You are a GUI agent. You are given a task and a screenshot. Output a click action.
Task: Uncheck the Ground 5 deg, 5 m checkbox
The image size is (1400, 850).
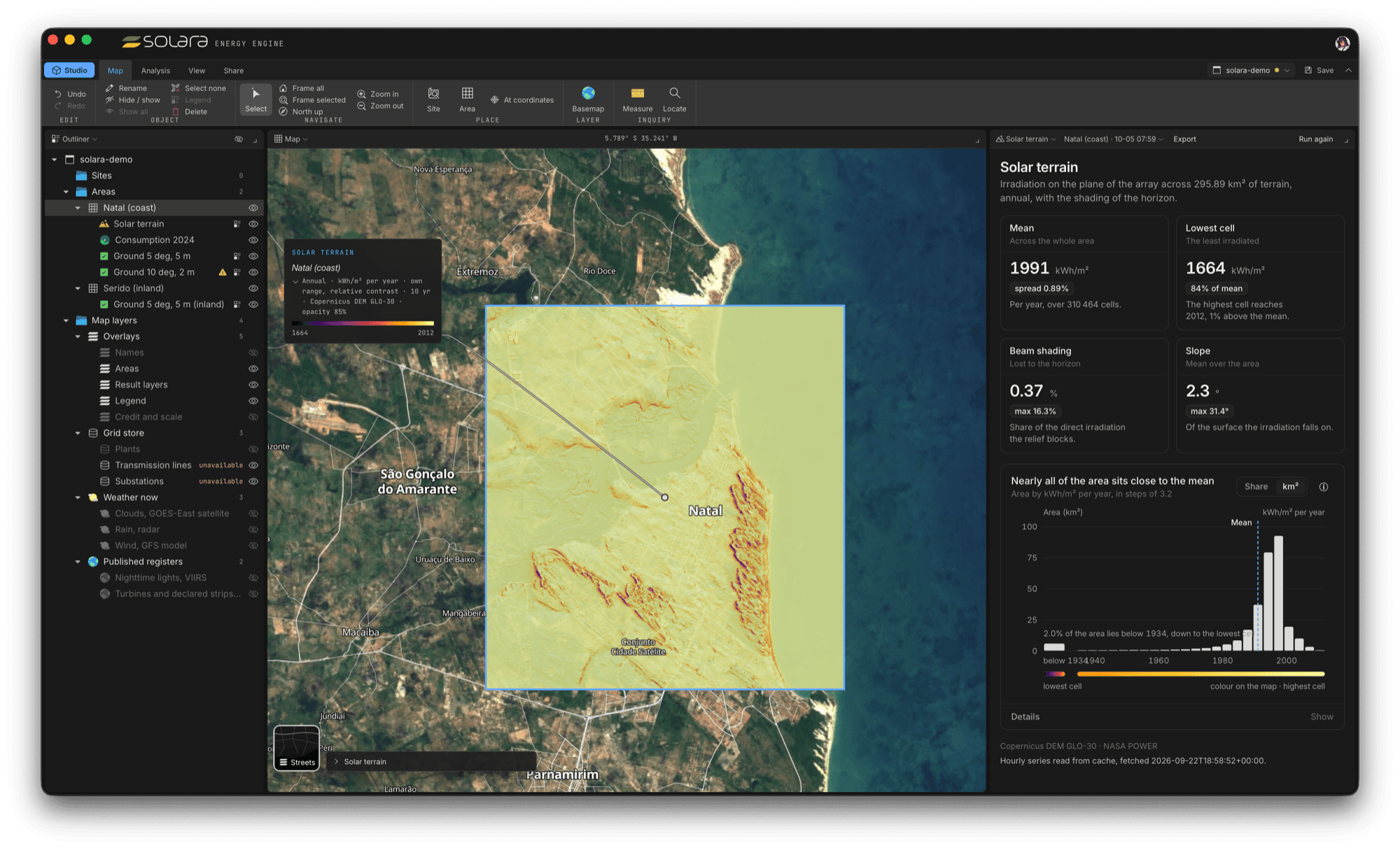click(x=104, y=256)
